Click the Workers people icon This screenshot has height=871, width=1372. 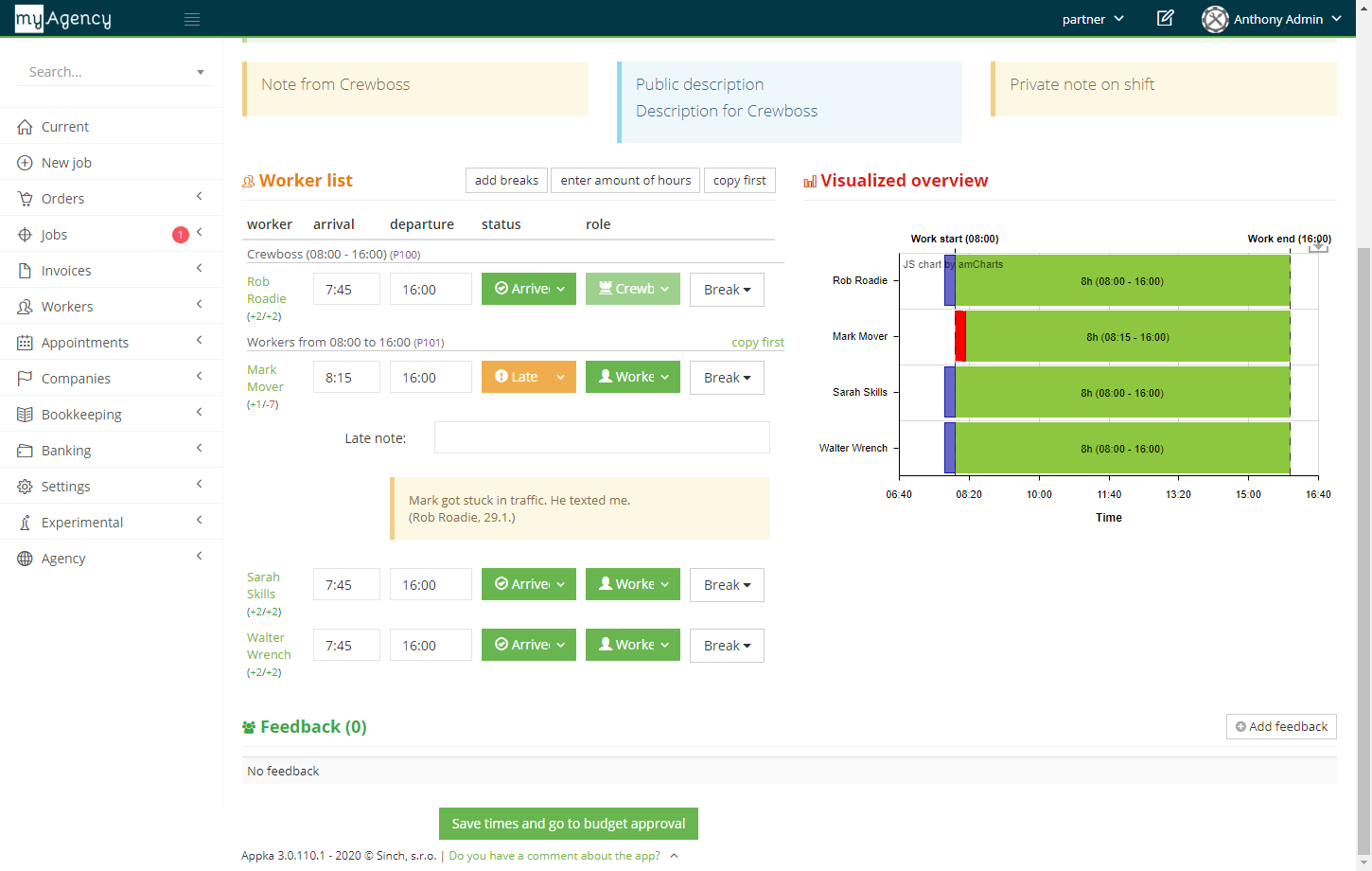coord(25,307)
